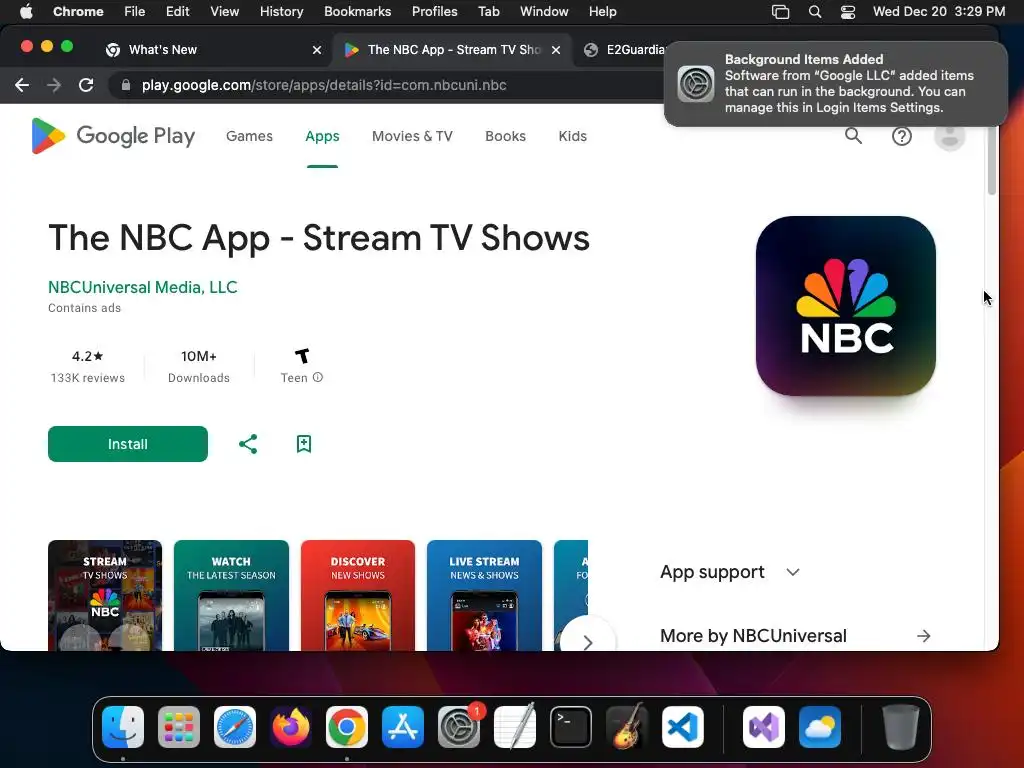Show next screenshots with carousel arrow

588,642
